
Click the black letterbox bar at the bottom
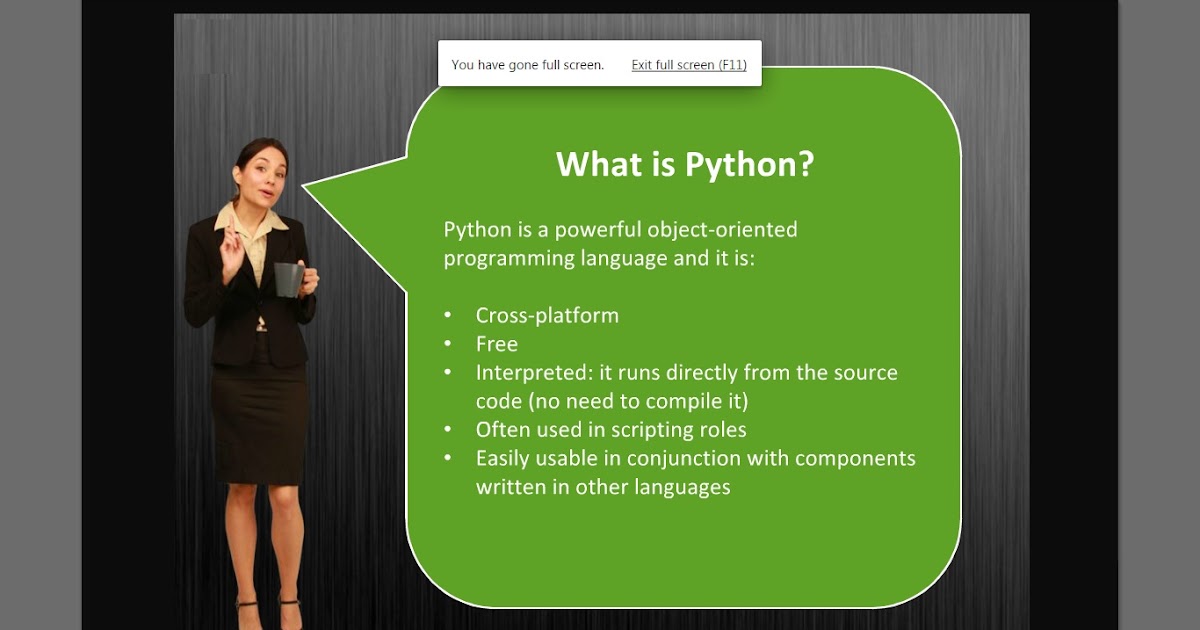tap(600, 627)
